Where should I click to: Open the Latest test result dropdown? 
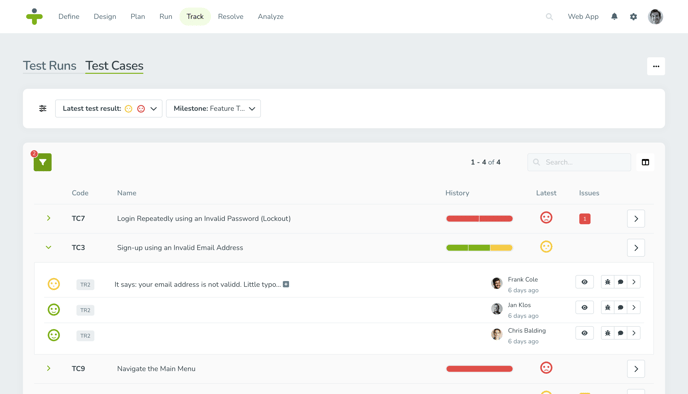[x=109, y=108]
